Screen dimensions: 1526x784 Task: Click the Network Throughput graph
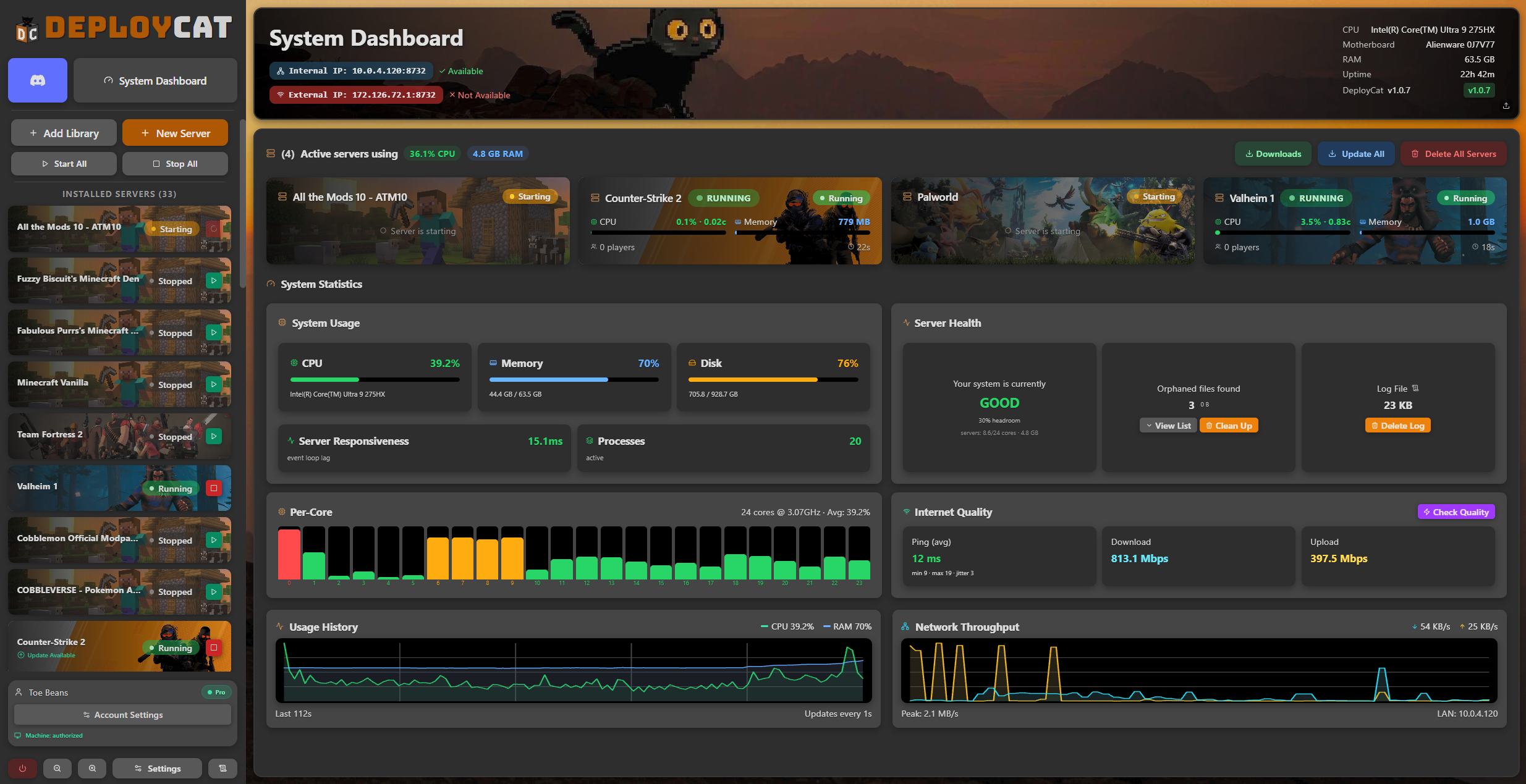1199,670
